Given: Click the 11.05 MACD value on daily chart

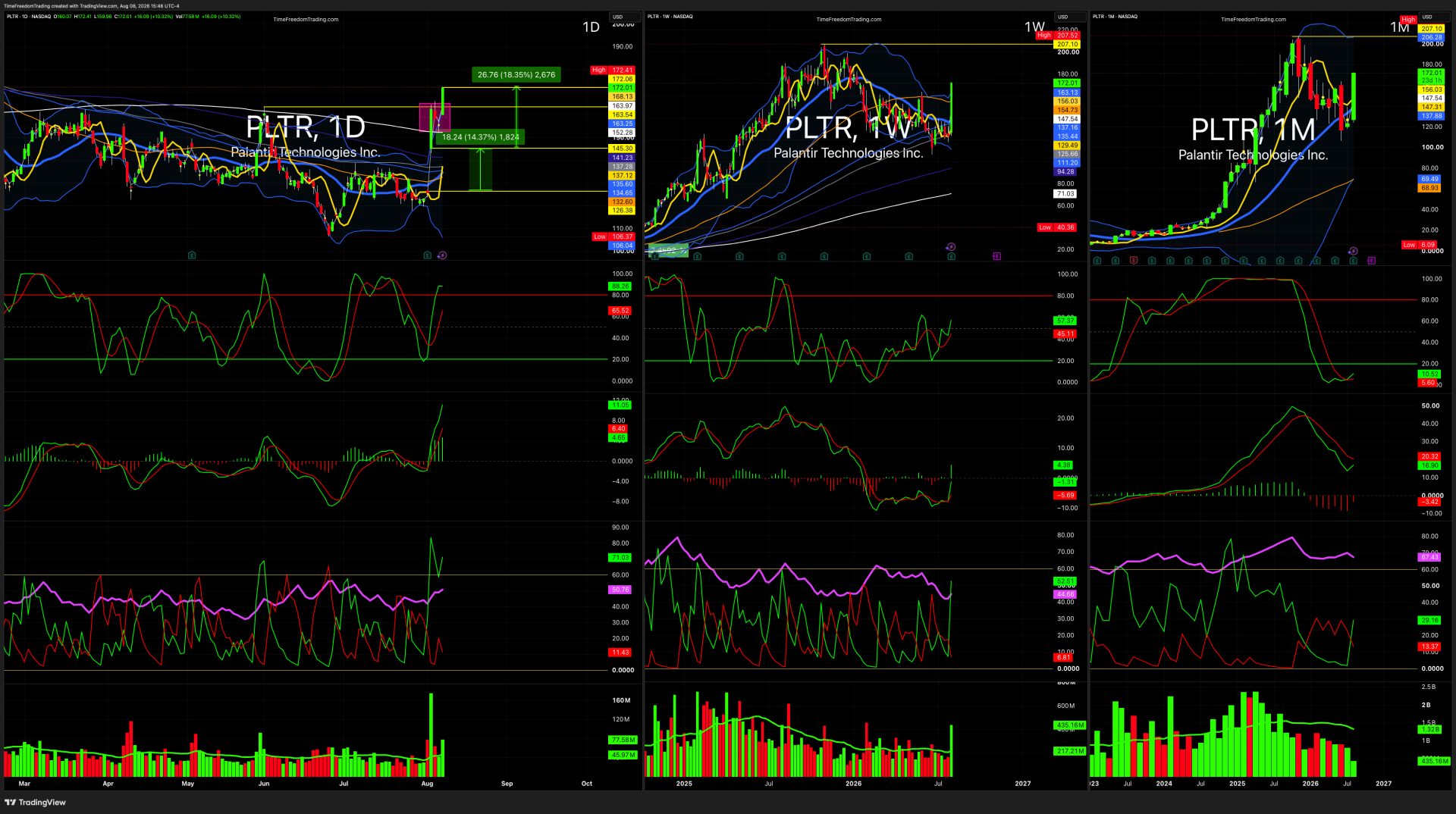Looking at the screenshot, I should pyautogui.click(x=620, y=405).
